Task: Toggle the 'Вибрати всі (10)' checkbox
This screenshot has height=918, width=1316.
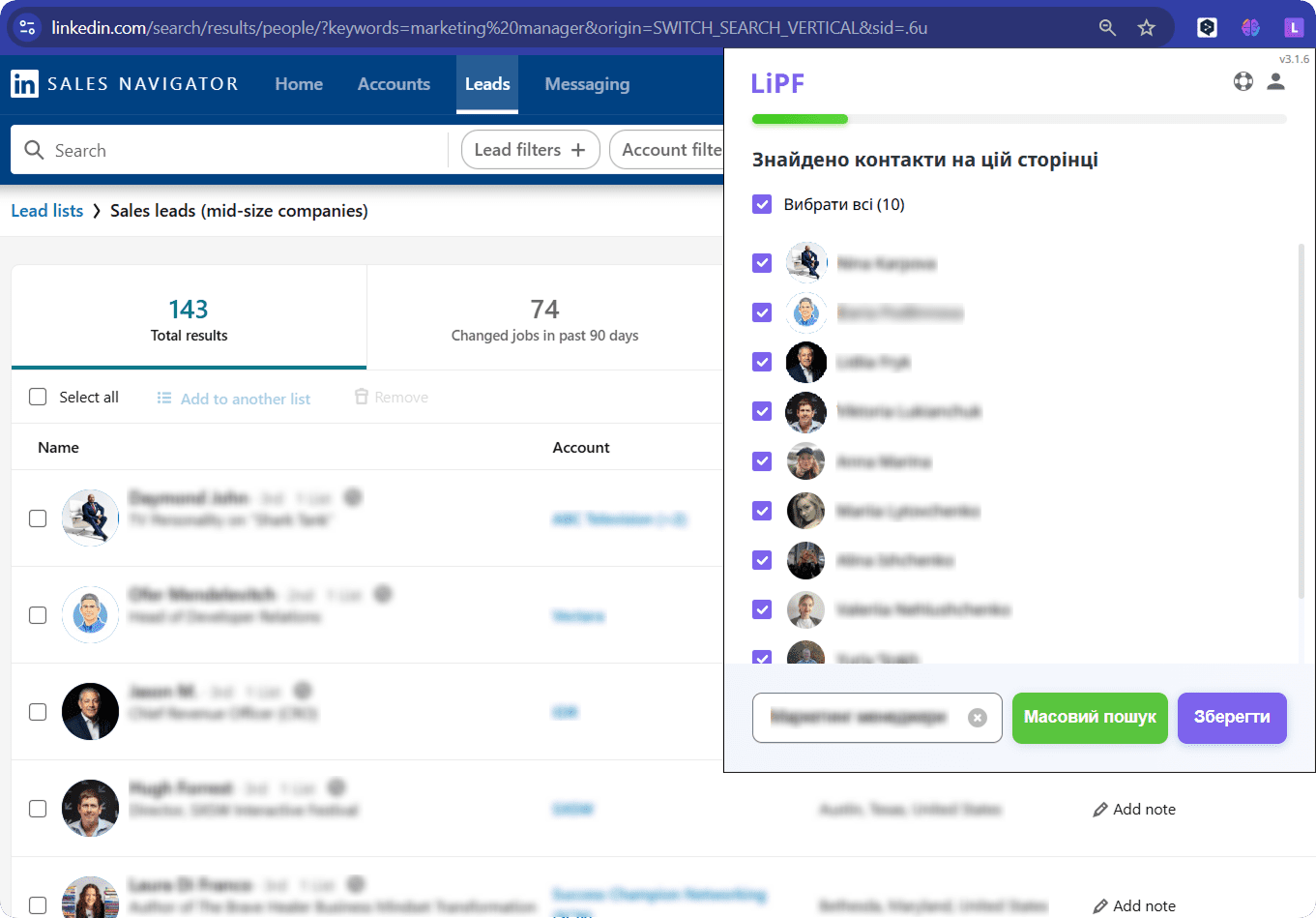Action: (762, 204)
